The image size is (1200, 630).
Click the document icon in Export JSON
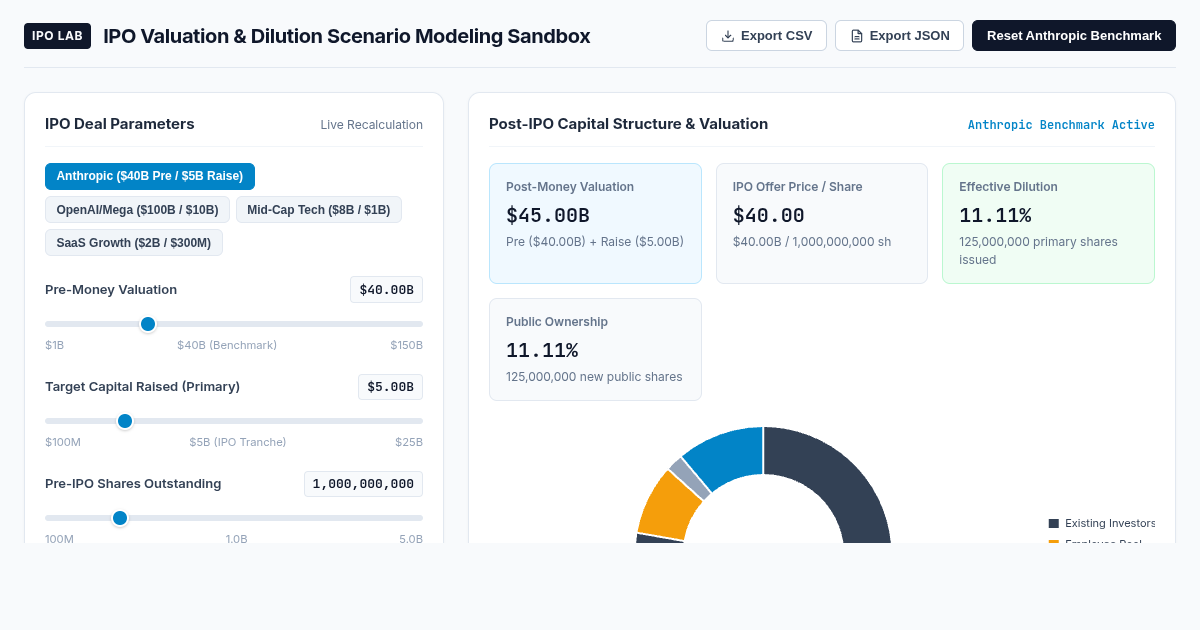coord(857,36)
